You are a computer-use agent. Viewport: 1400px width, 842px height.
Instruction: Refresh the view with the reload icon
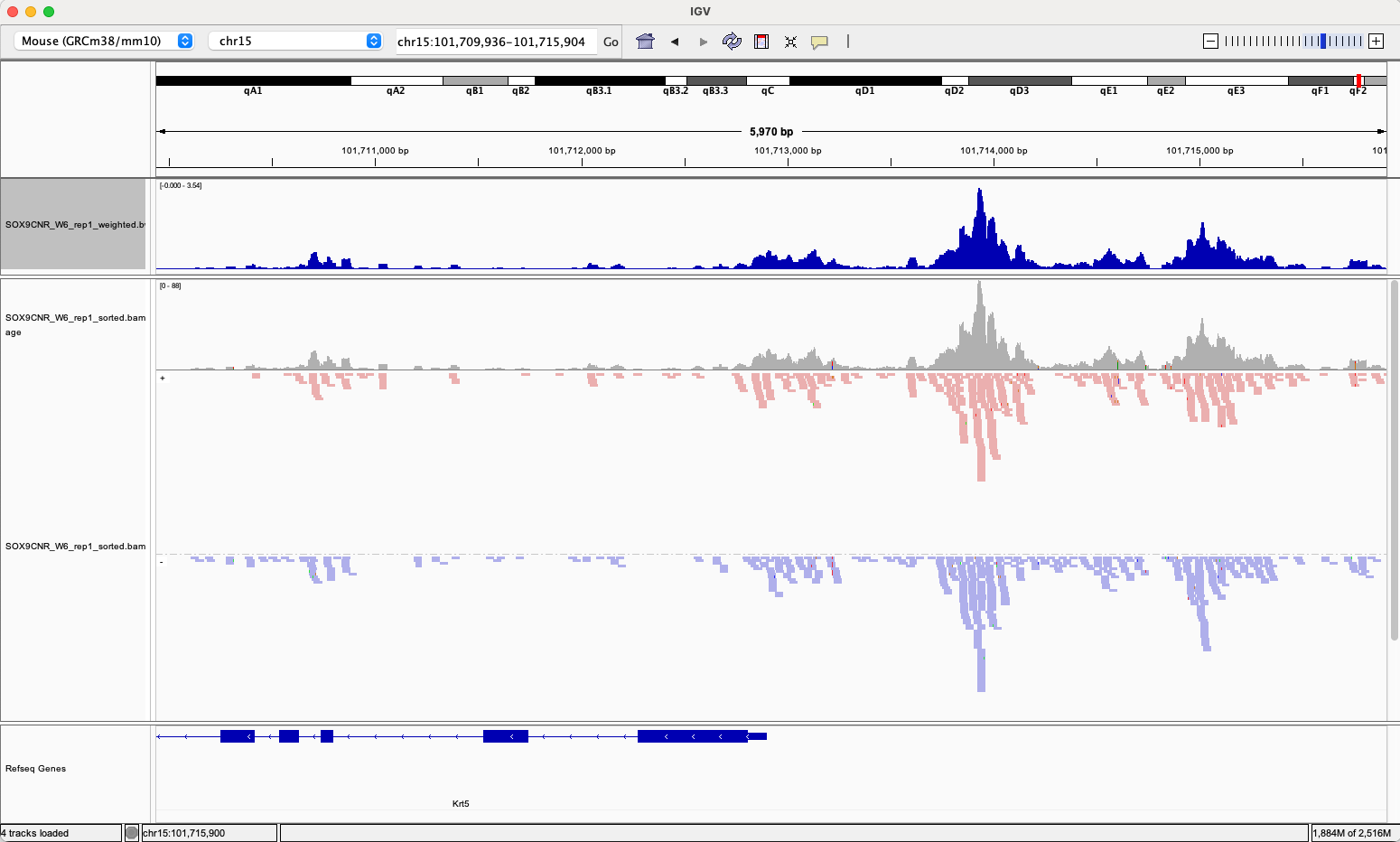(x=732, y=42)
